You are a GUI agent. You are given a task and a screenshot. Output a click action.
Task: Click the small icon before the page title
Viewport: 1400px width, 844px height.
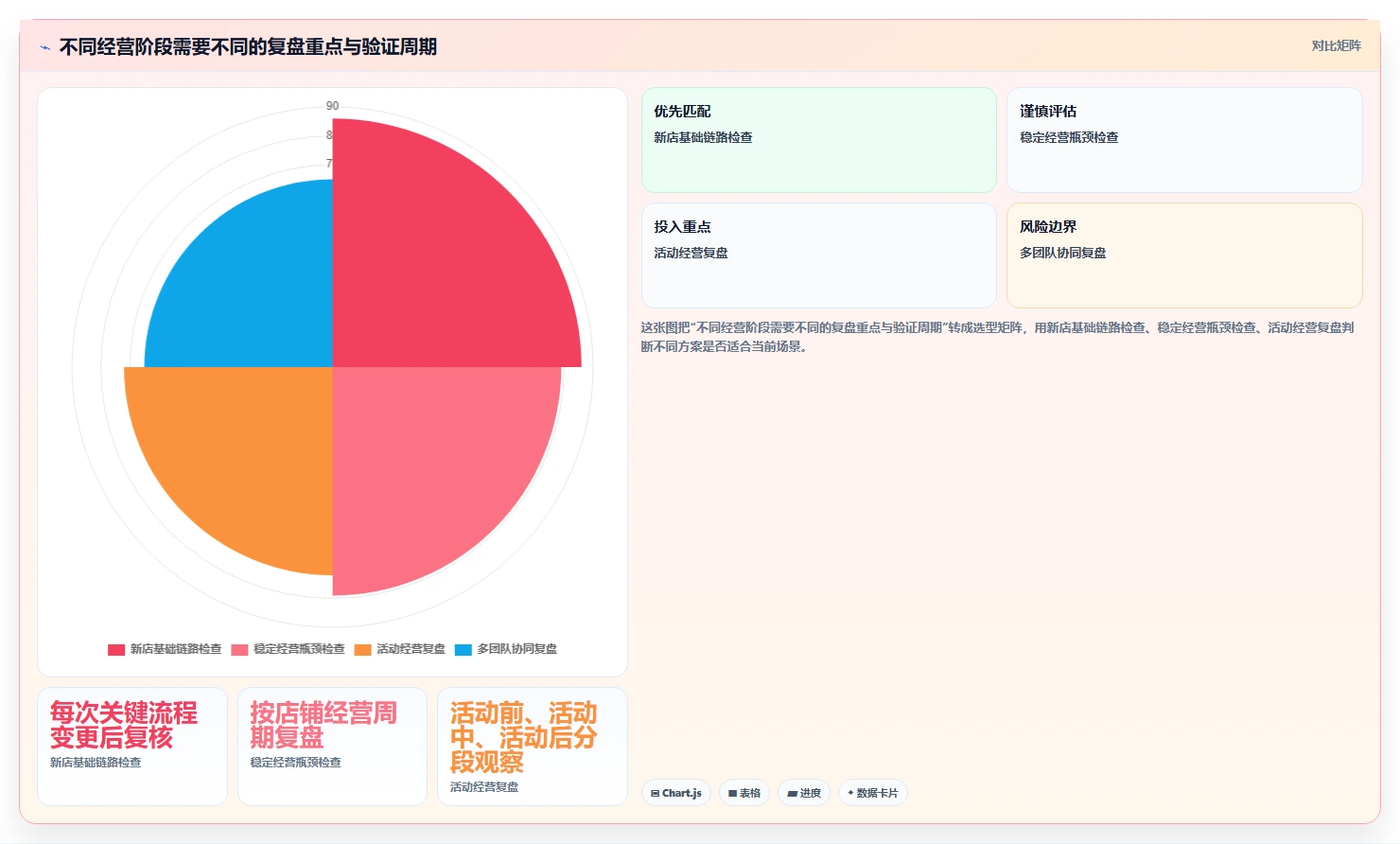pos(44,47)
